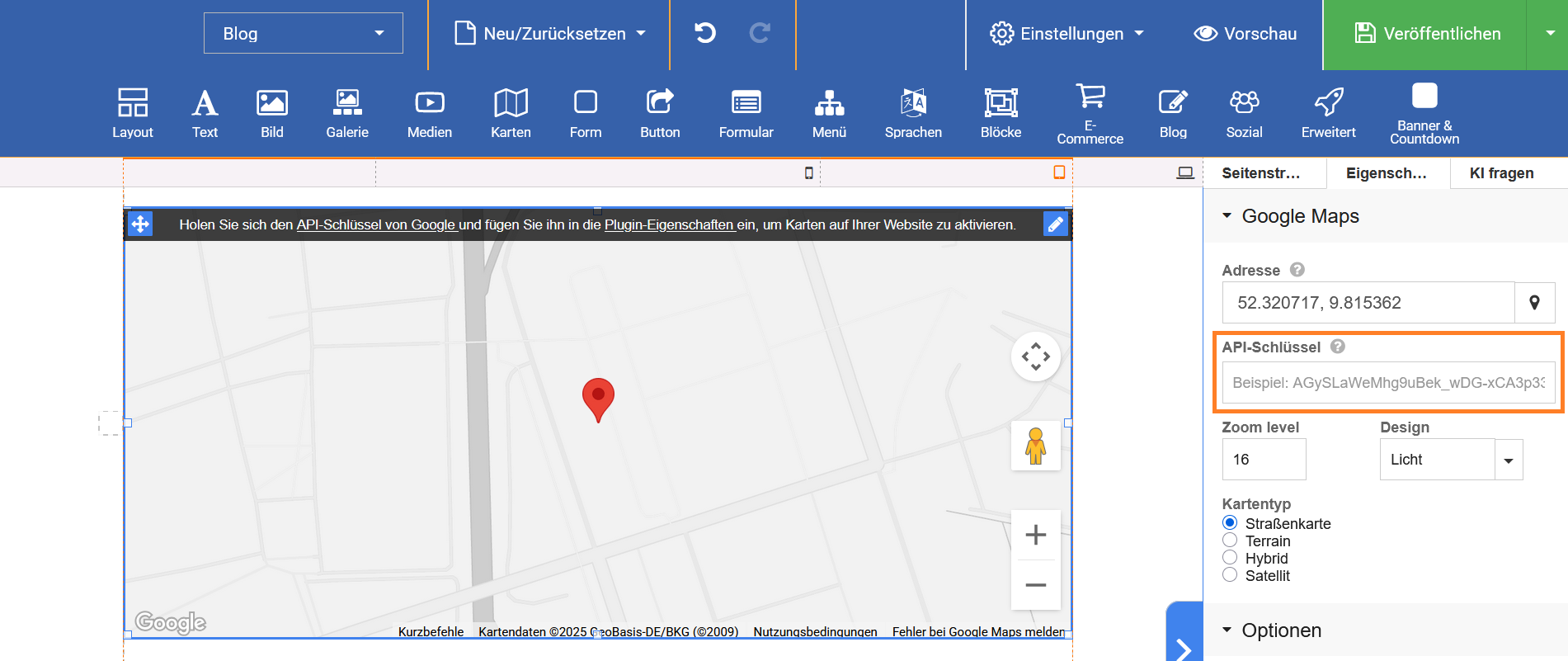Click the undo arrow icon
Image resolution: width=1568 pixels, height=661 pixels.
(704, 33)
